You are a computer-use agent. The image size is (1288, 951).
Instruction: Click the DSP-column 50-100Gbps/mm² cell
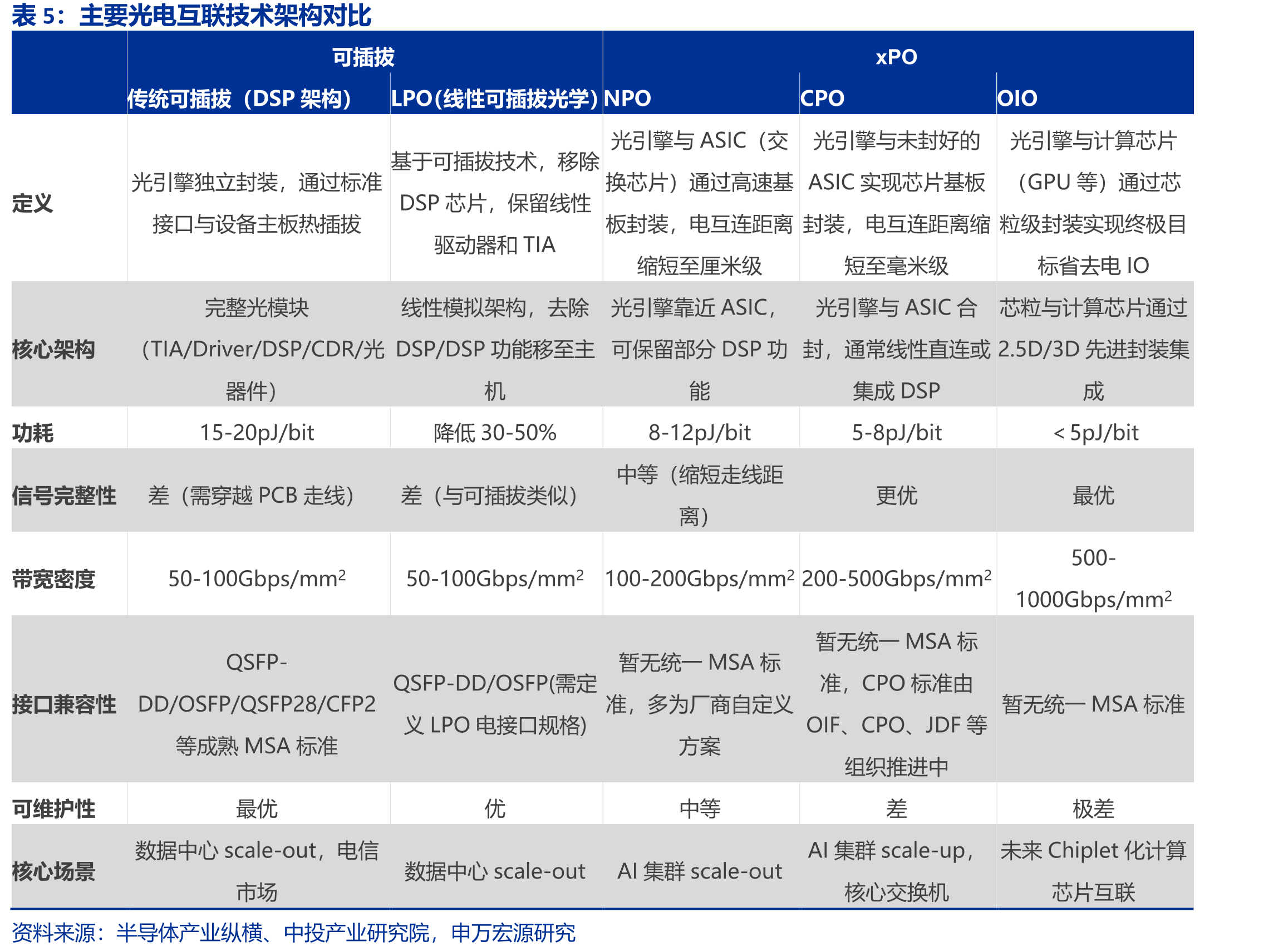[x=257, y=579]
